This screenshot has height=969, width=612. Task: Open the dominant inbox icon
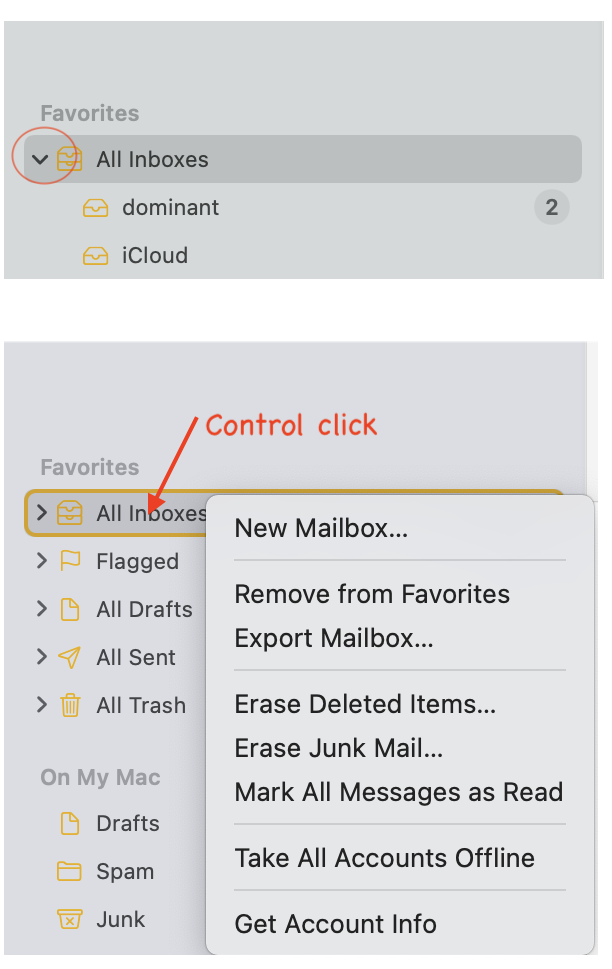click(x=95, y=208)
